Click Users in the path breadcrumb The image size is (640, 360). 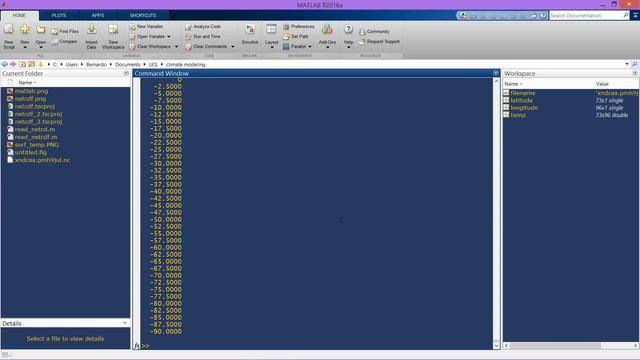71,64
